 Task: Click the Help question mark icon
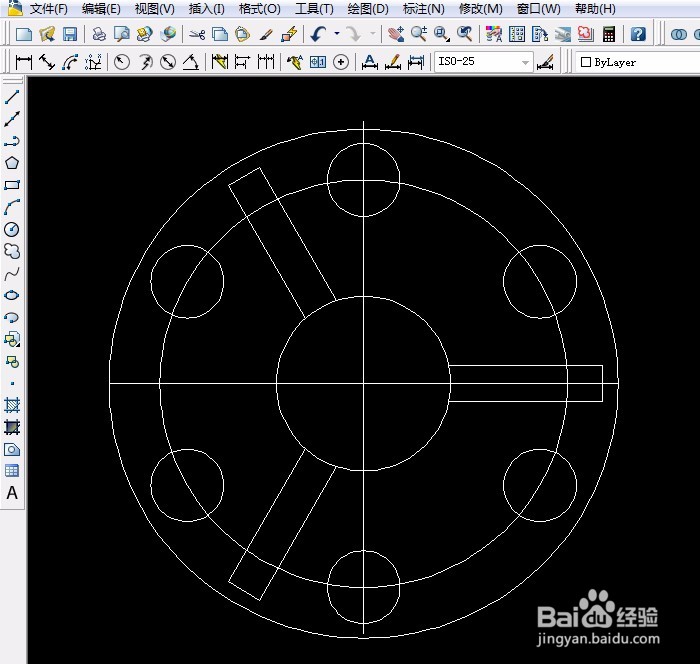pyautogui.click(x=638, y=33)
